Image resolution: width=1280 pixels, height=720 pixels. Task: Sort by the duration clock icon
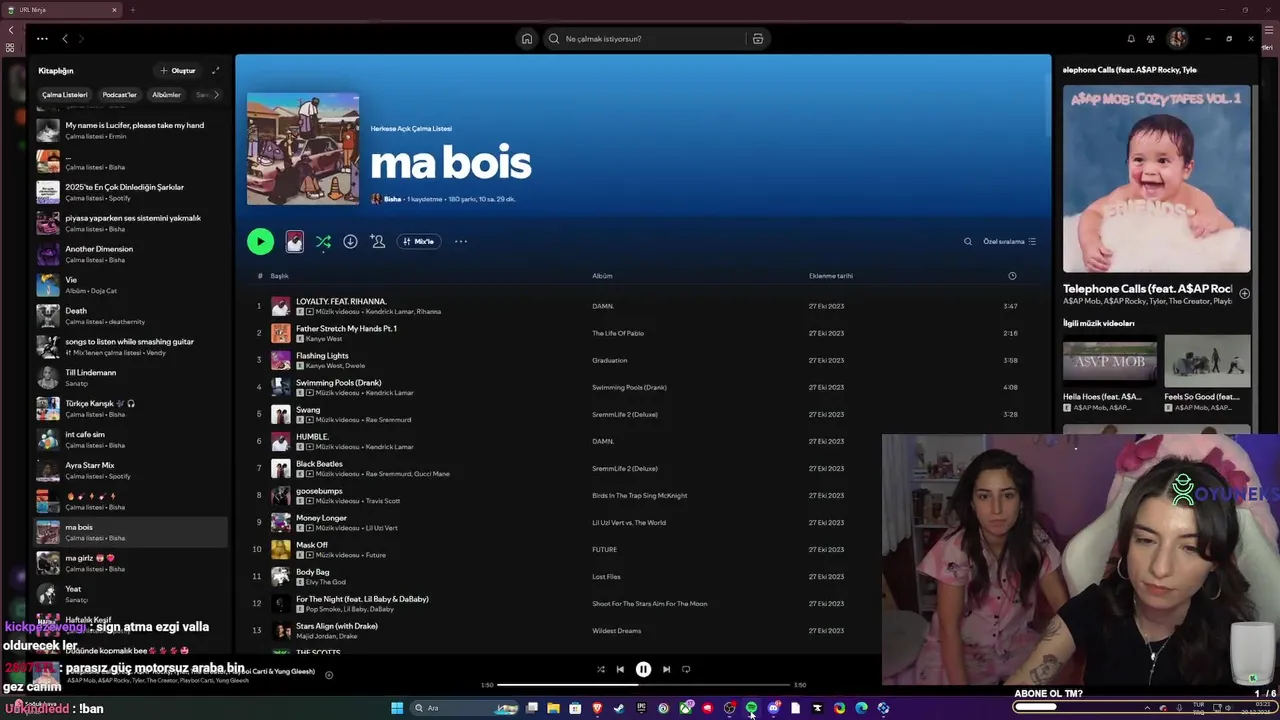click(1012, 276)
